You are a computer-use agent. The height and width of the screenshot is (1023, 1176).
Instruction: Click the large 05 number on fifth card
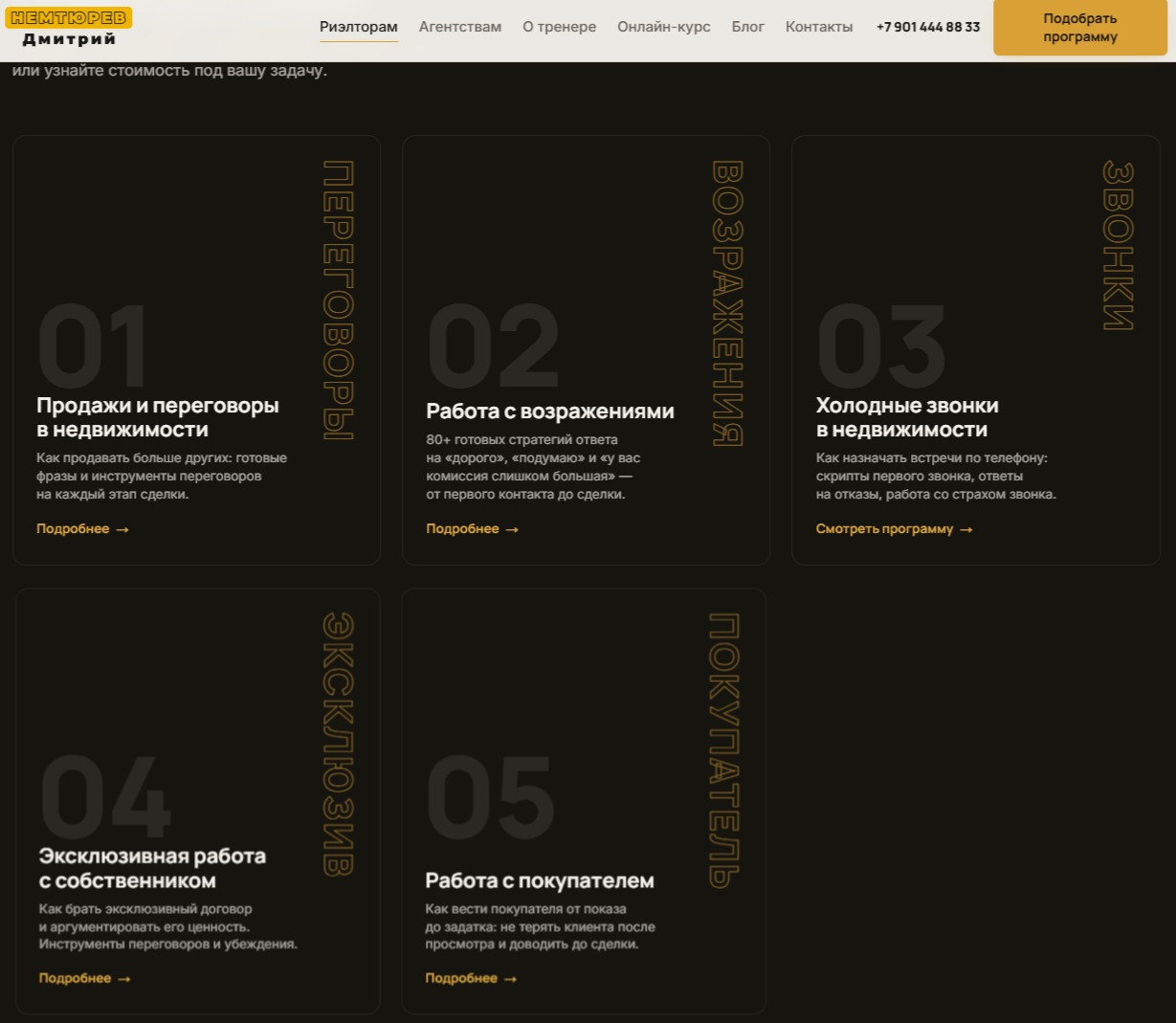click(x=490, y=796)
